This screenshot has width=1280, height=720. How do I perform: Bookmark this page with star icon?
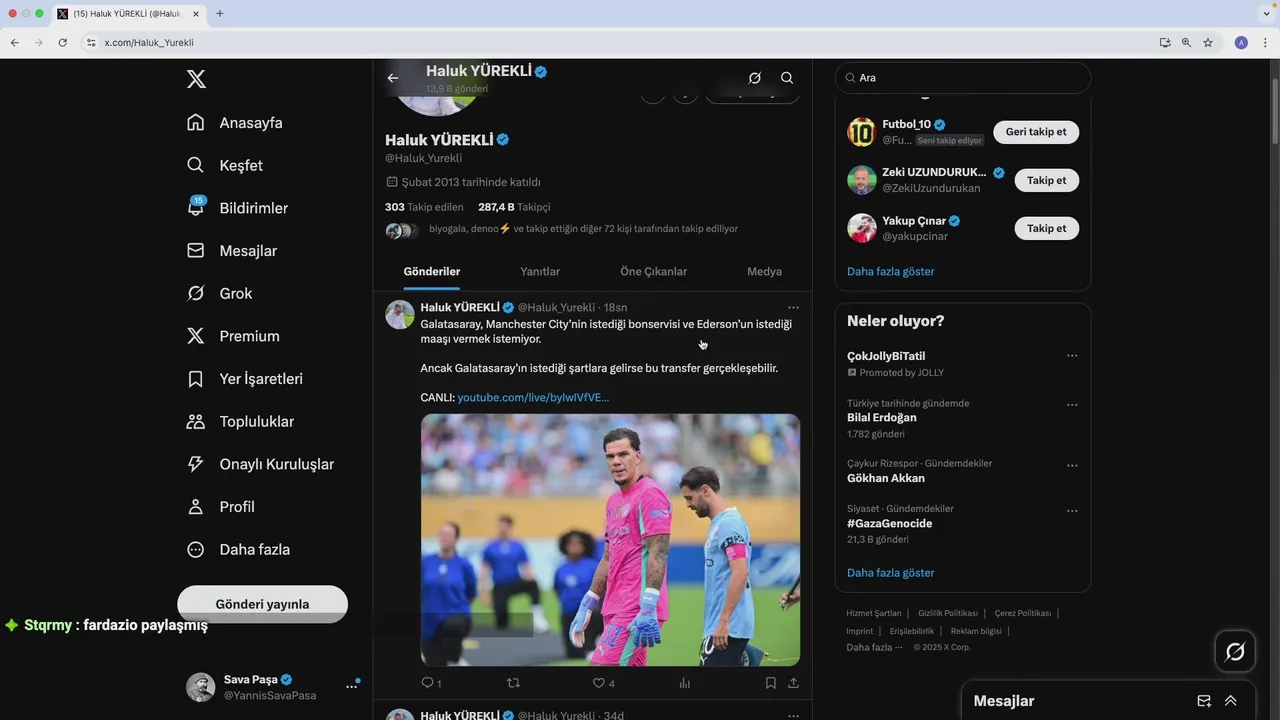1208,43
